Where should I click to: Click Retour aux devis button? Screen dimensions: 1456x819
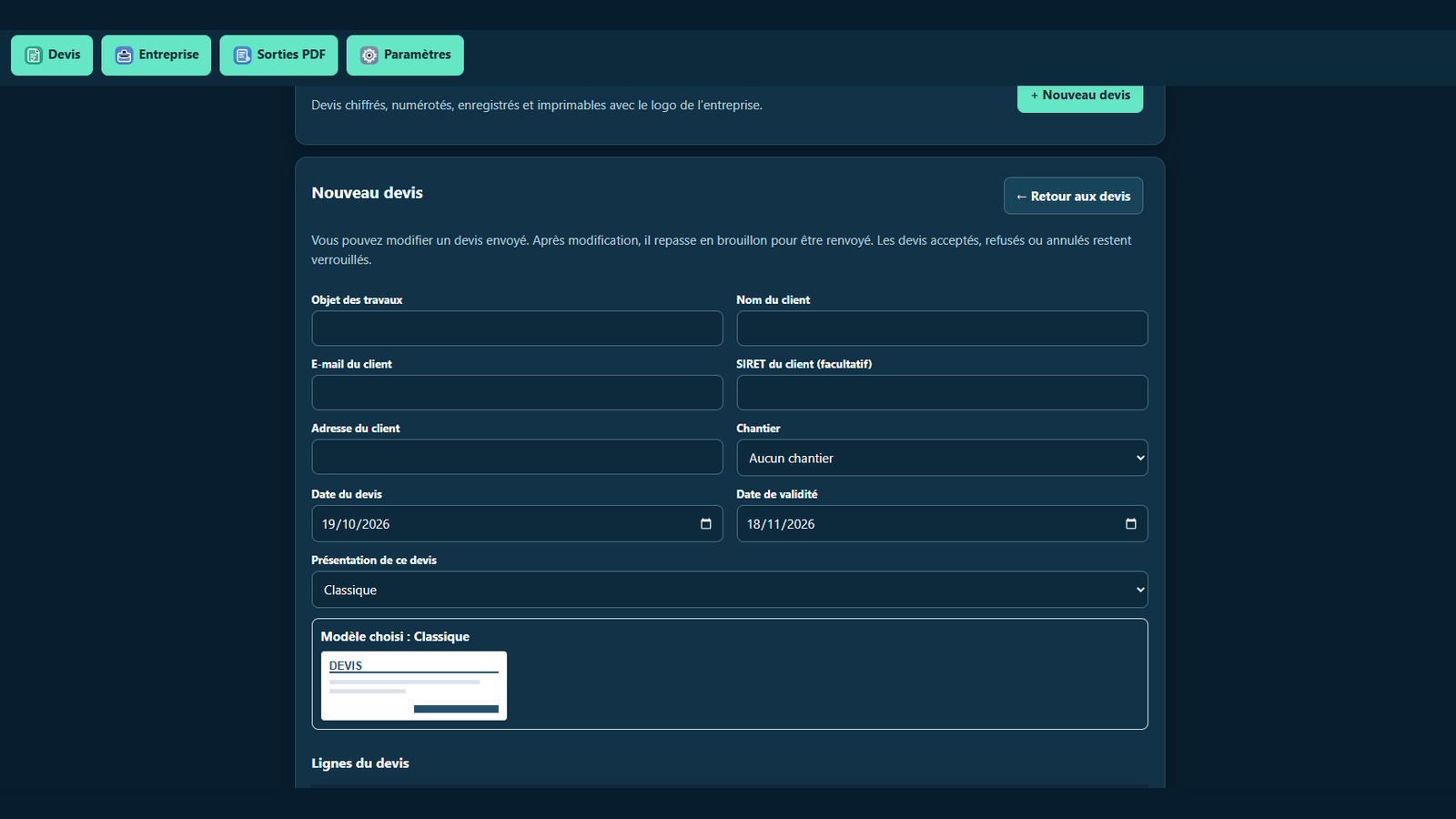coord(1073,196)
